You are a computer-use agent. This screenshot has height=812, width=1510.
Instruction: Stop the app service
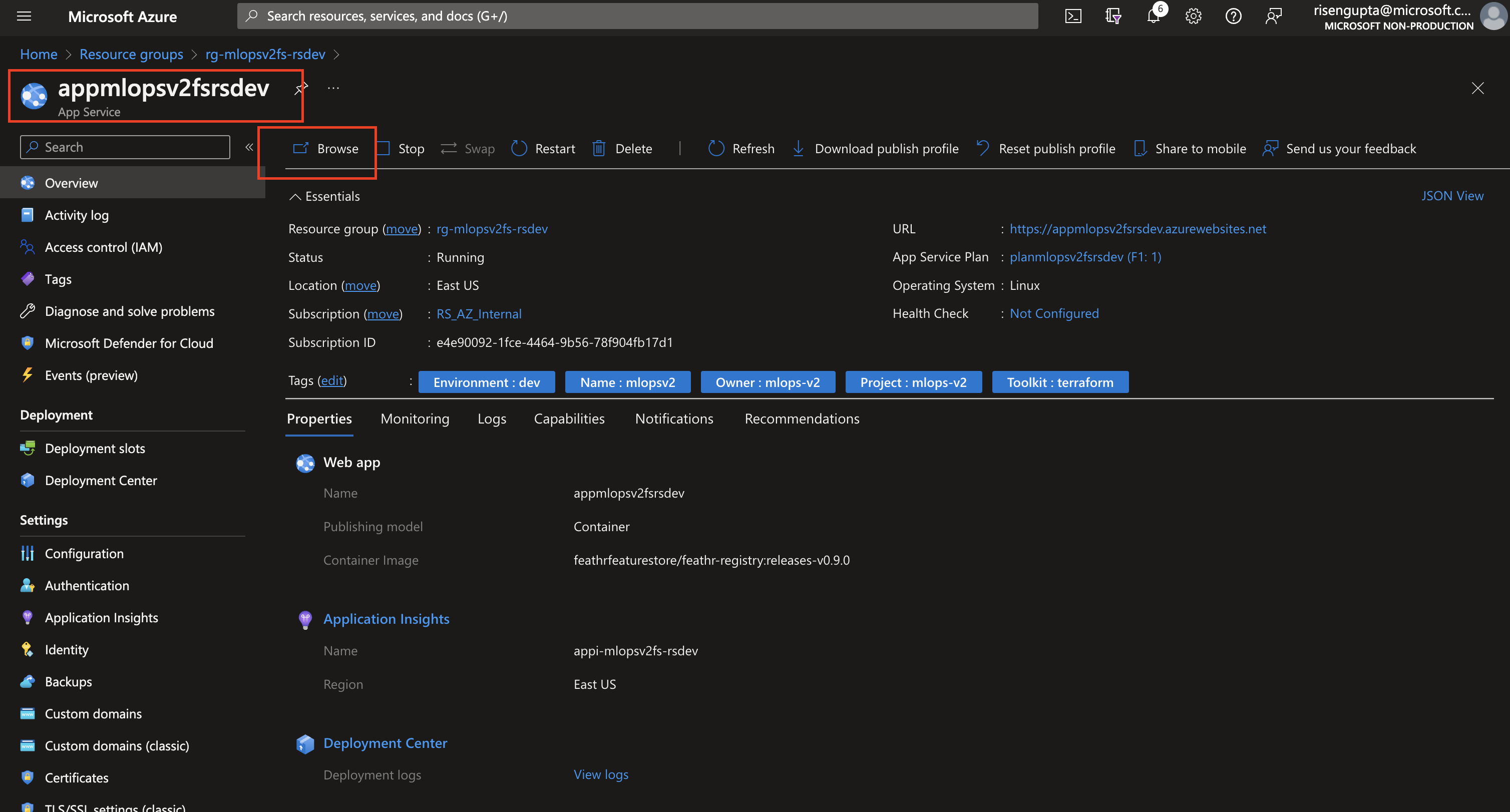[401, 149]
